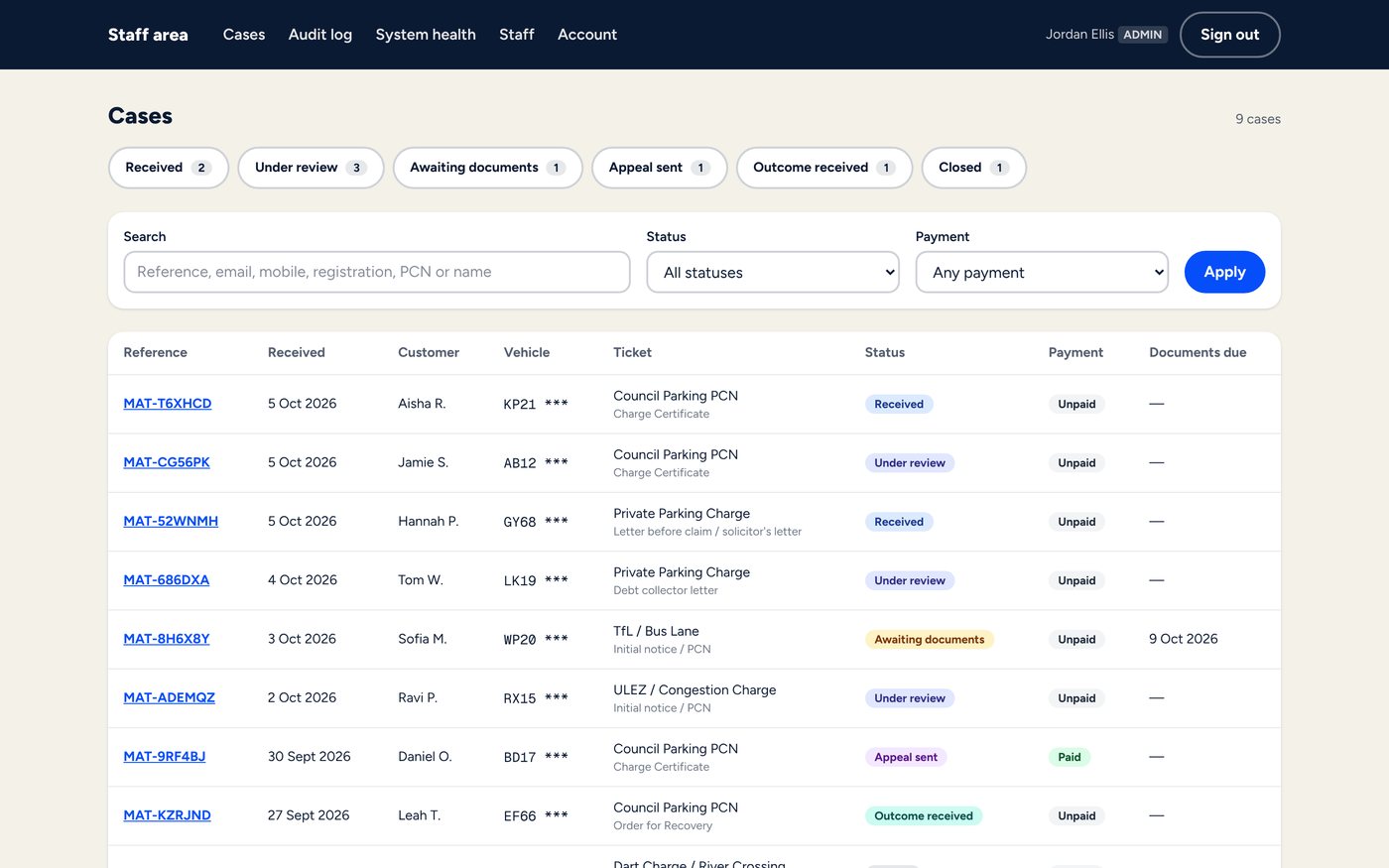Click documents due date 9 Oct 2026
This screenshot has width=1389, height=868.
point(1184,639)
